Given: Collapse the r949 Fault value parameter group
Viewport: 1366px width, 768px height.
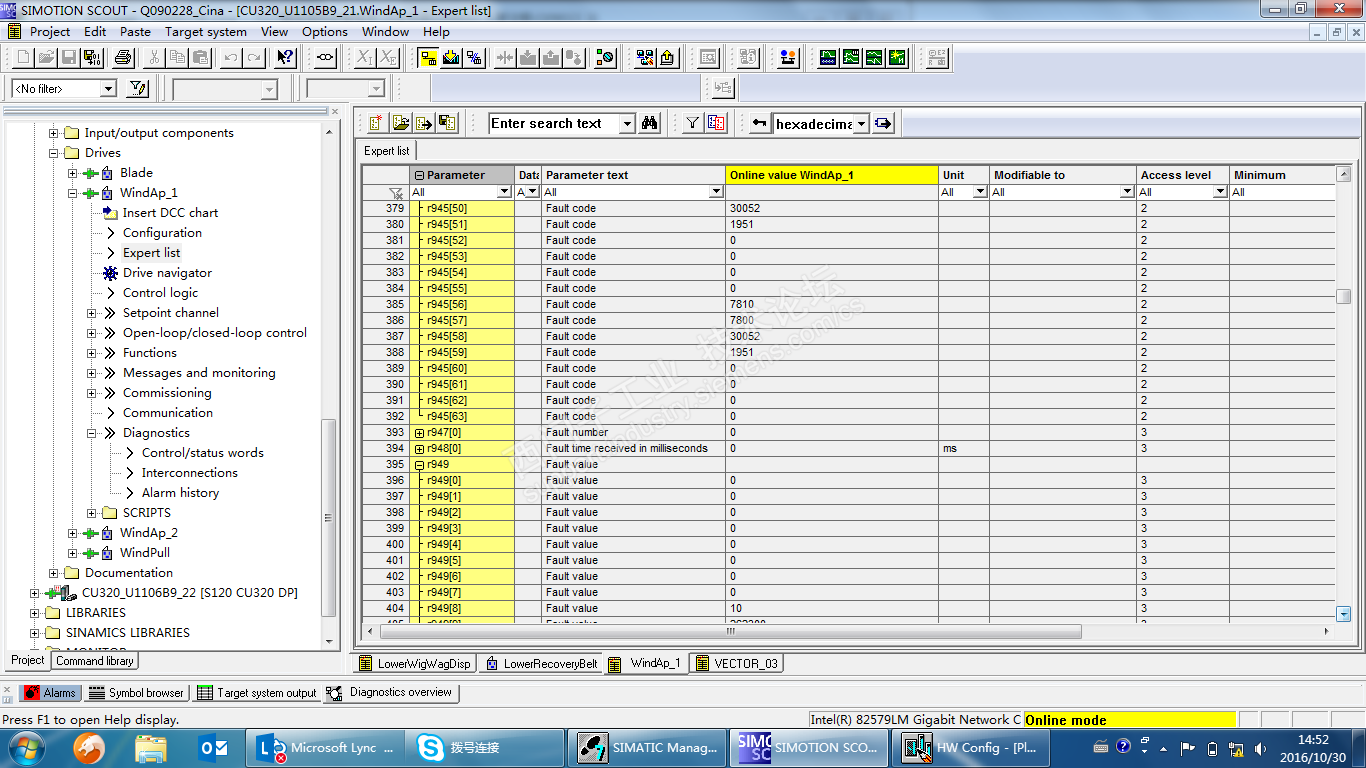Looking at the screenshot, I should click(419, 464).
